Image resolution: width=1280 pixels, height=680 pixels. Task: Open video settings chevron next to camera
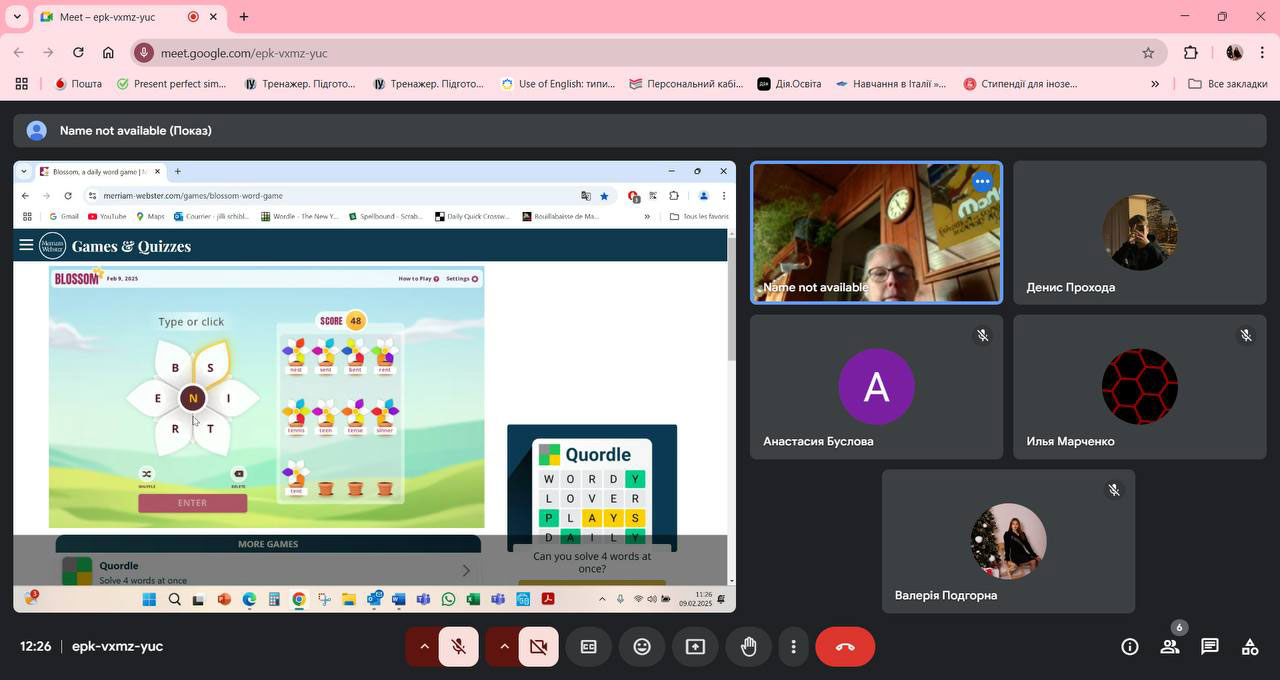coord(504,647)
